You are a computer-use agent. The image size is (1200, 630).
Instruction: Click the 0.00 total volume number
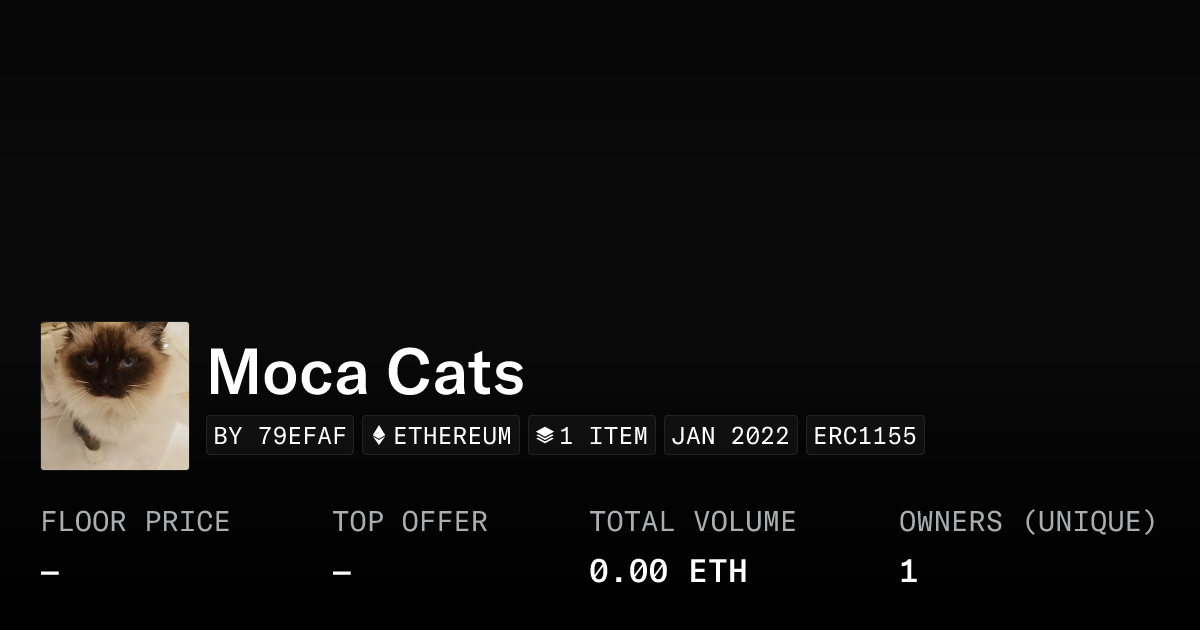coord(628,572)
